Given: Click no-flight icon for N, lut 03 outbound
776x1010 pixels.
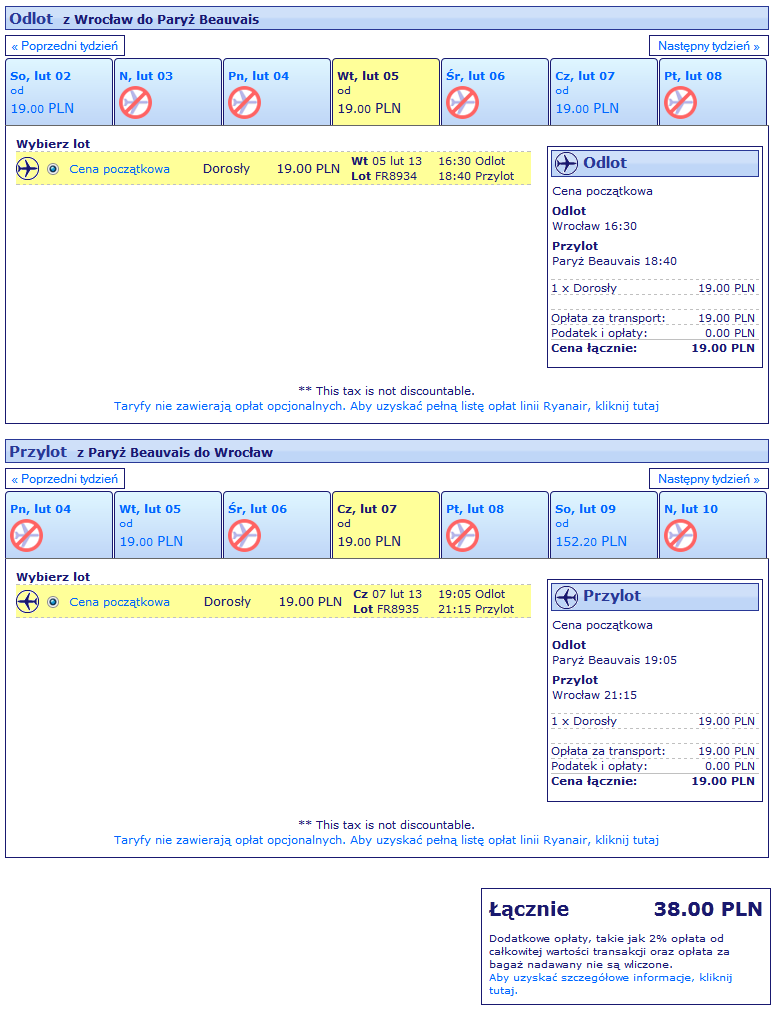Looking at the screenshot, I should click(x=135, y=102).
